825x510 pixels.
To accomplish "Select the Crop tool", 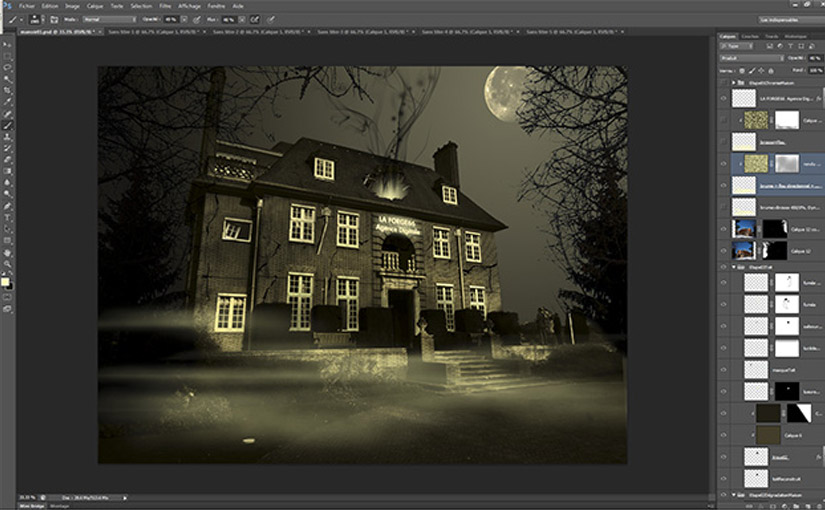I will coord(7,91).
